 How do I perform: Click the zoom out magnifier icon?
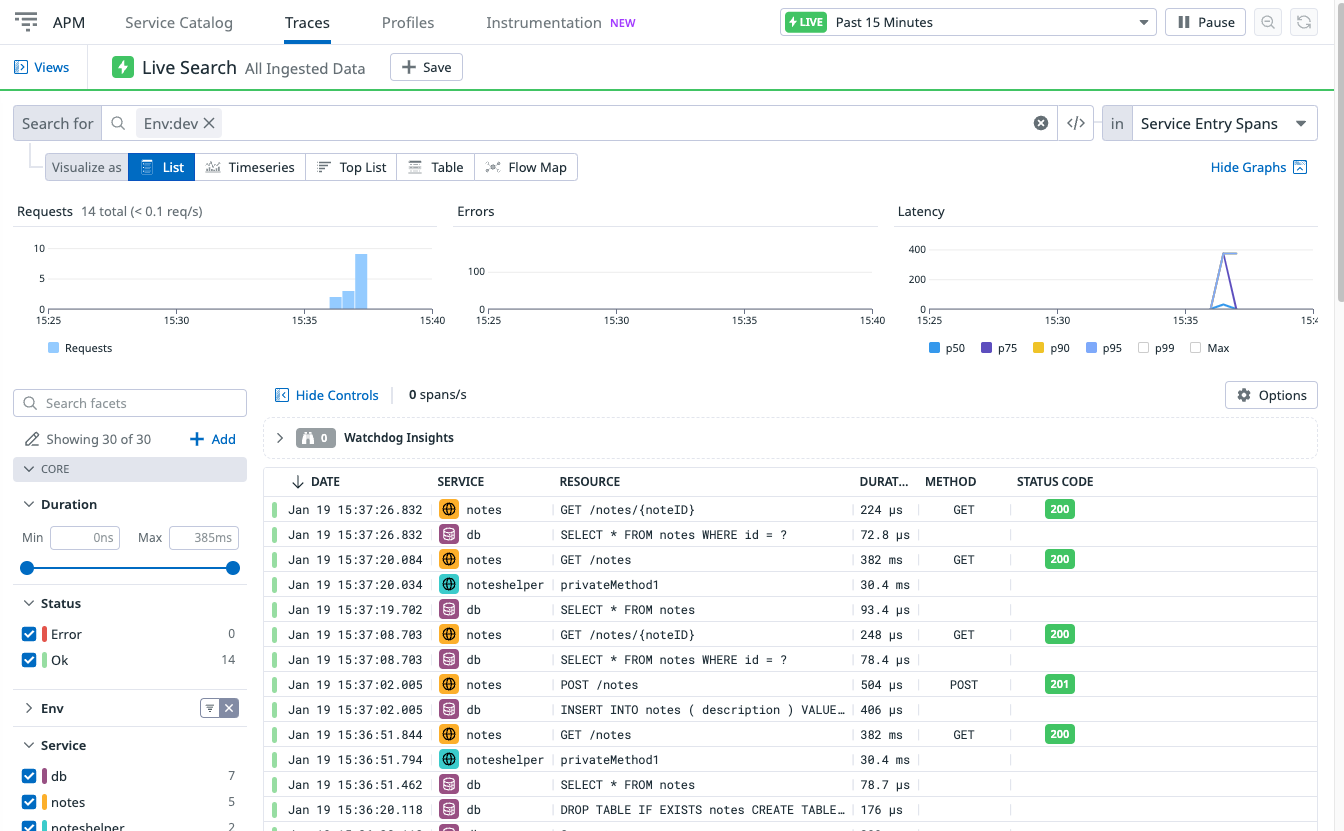pos(1268,22)
